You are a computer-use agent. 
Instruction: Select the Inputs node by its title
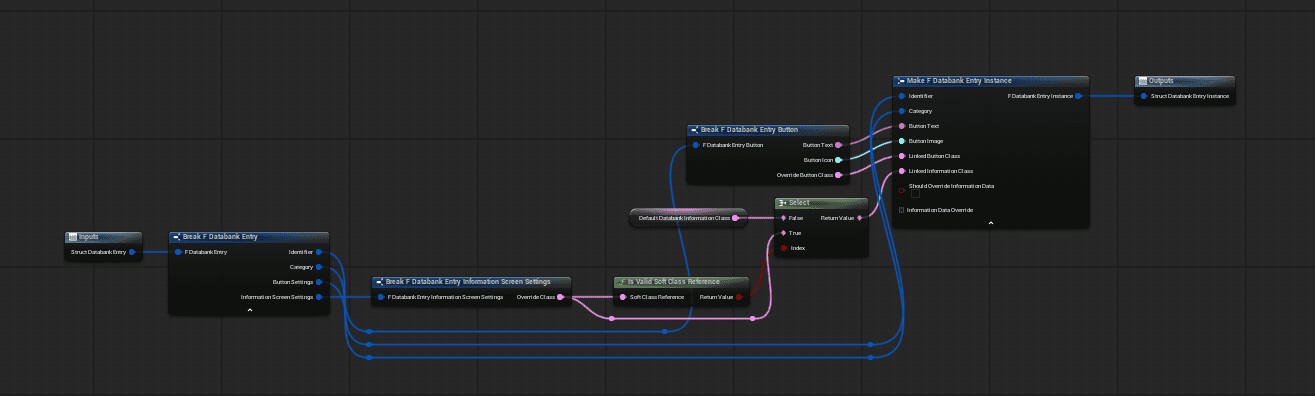[x=104, y=237]
